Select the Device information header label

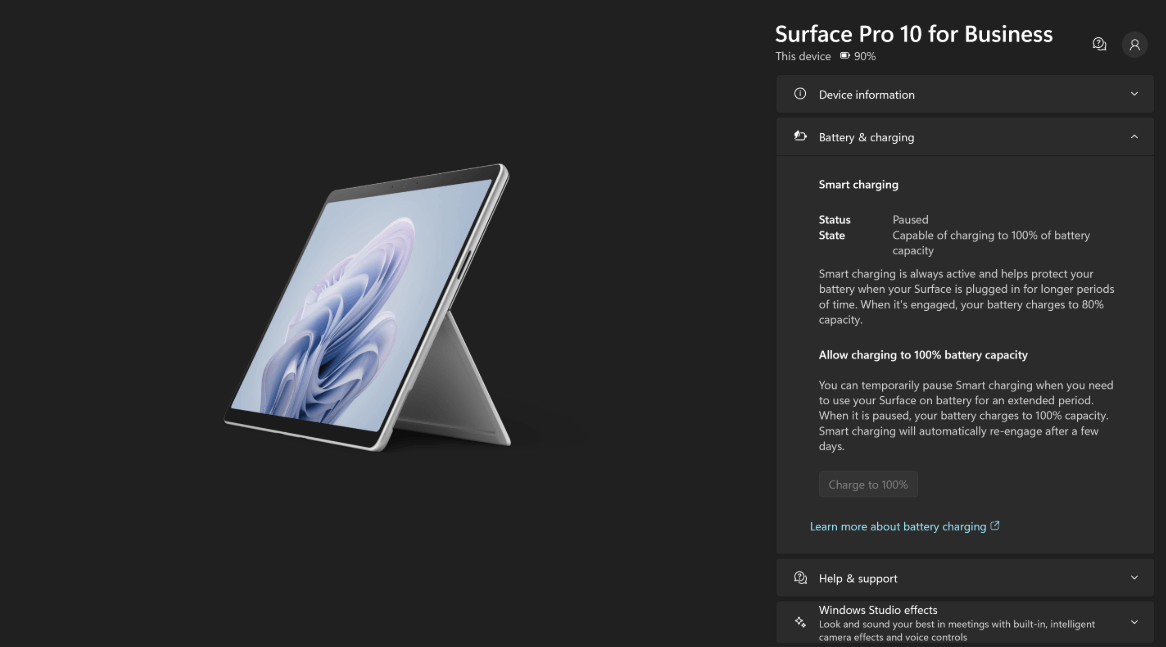(866, 94)
